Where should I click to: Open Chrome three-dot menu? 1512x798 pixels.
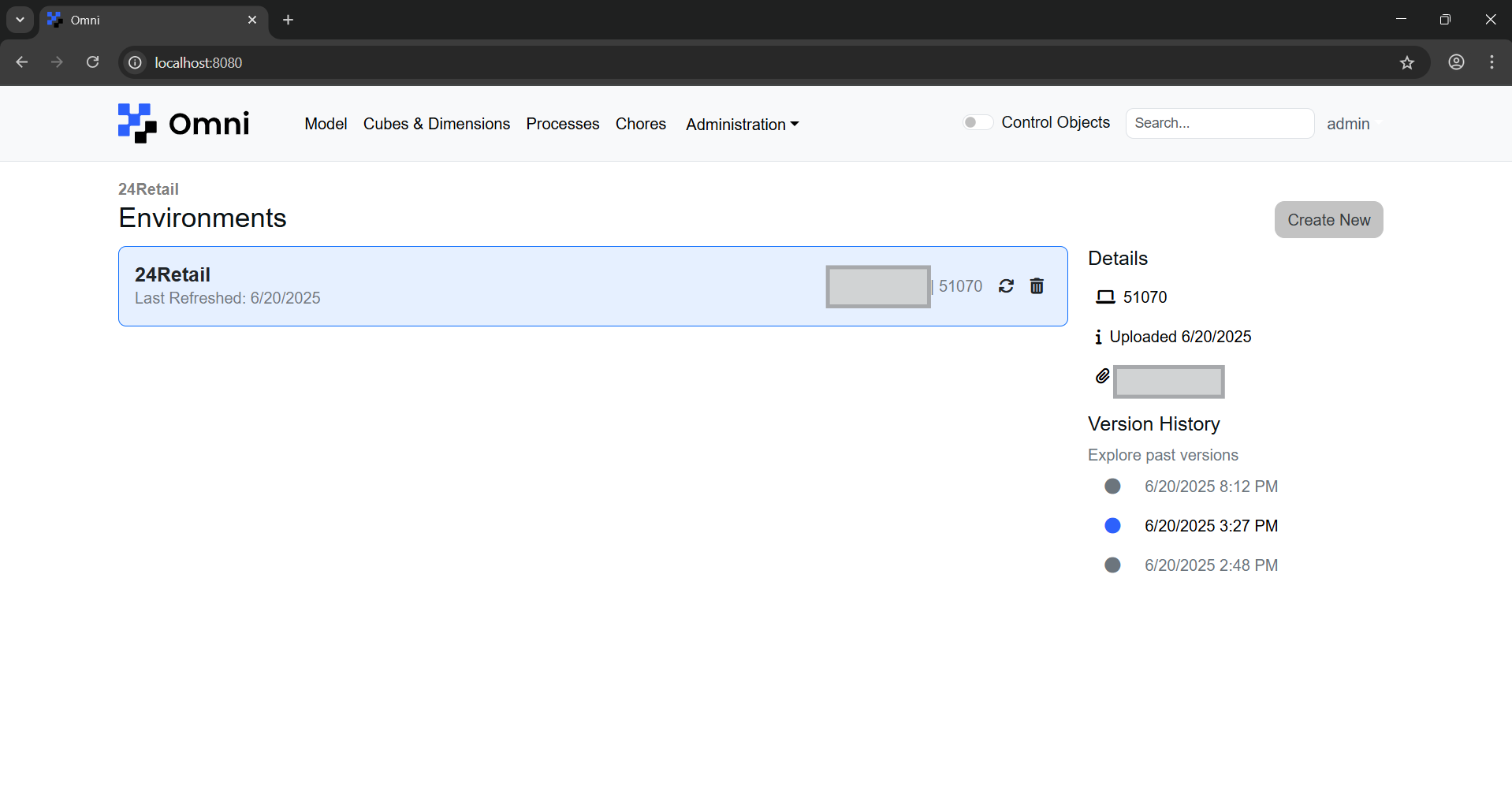tap(1492, 62)
